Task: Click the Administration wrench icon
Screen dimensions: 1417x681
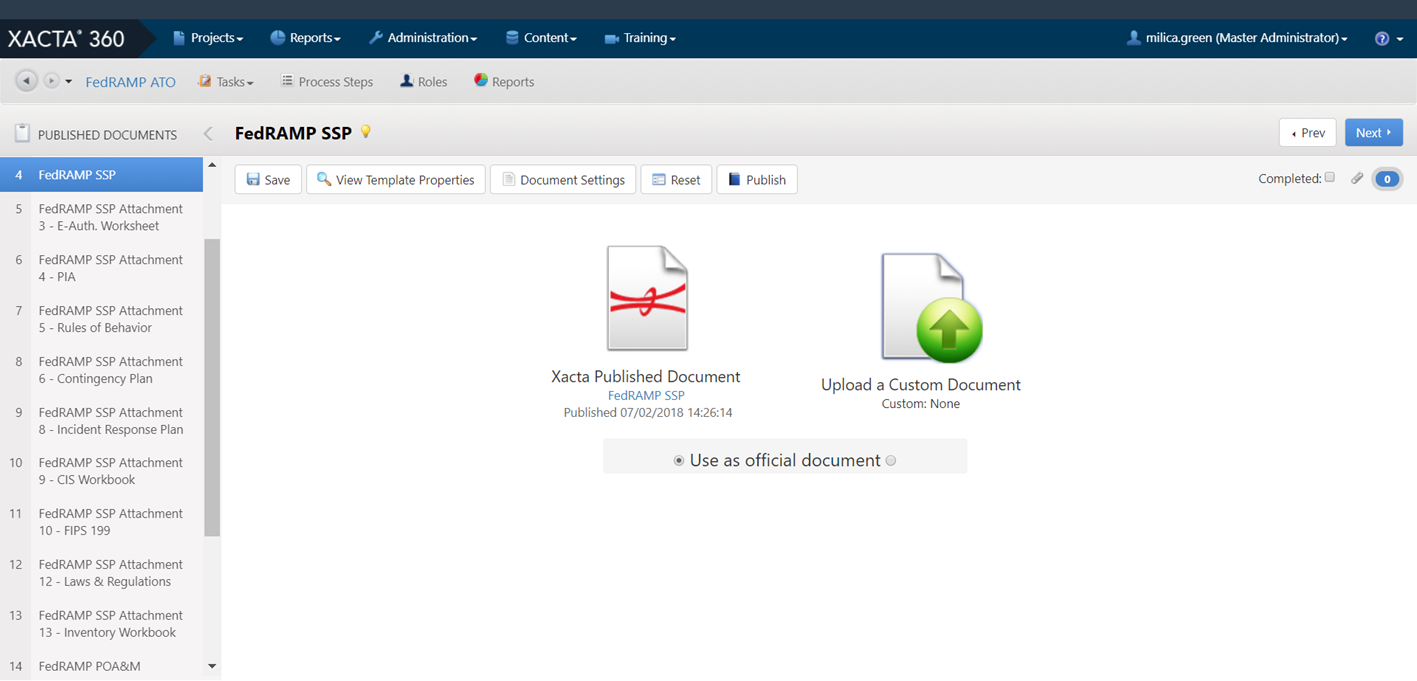Action: coord(376,38)
